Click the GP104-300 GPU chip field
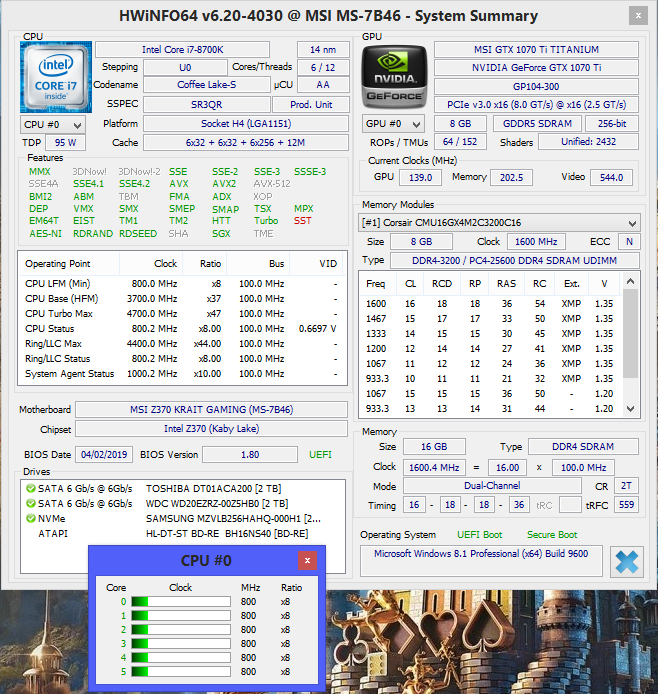This screenshot has width=658, height=694. (536, 86)
